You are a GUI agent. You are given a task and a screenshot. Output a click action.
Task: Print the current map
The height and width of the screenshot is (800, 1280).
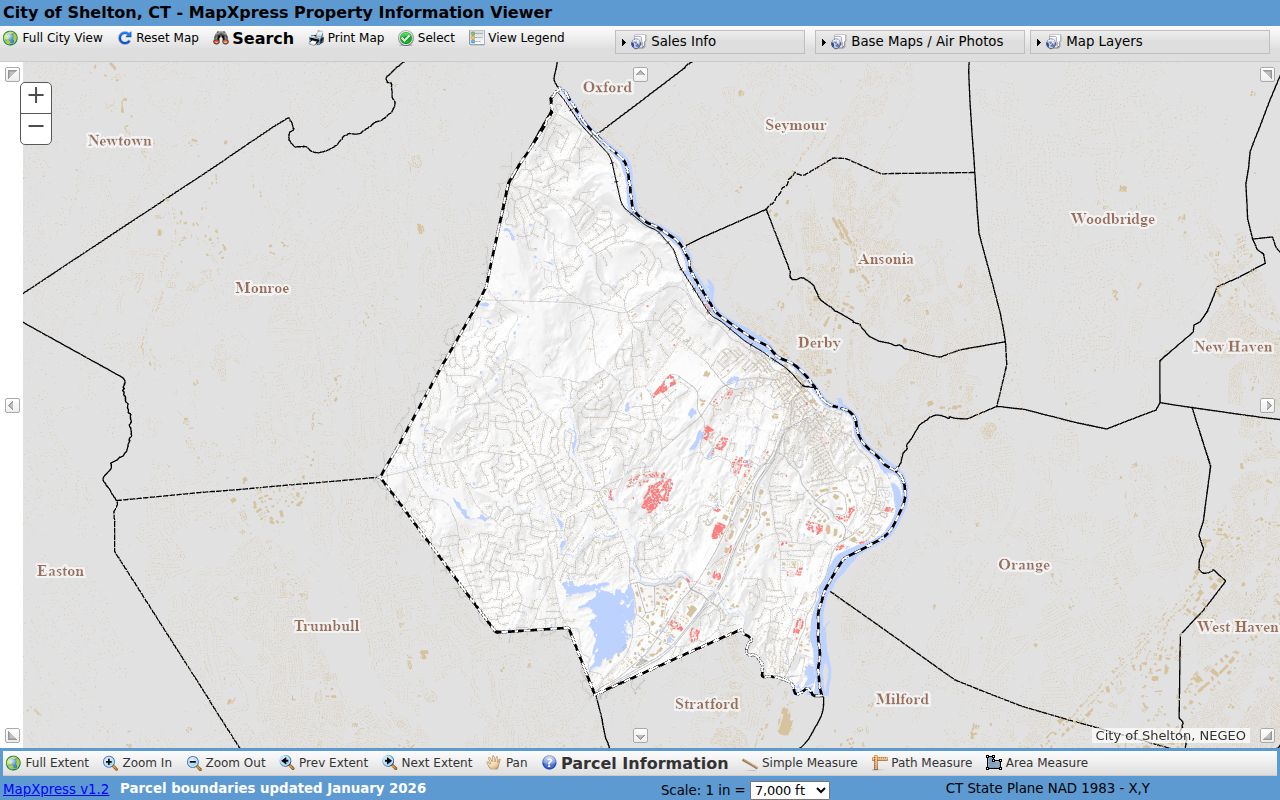tap(346, 38)
